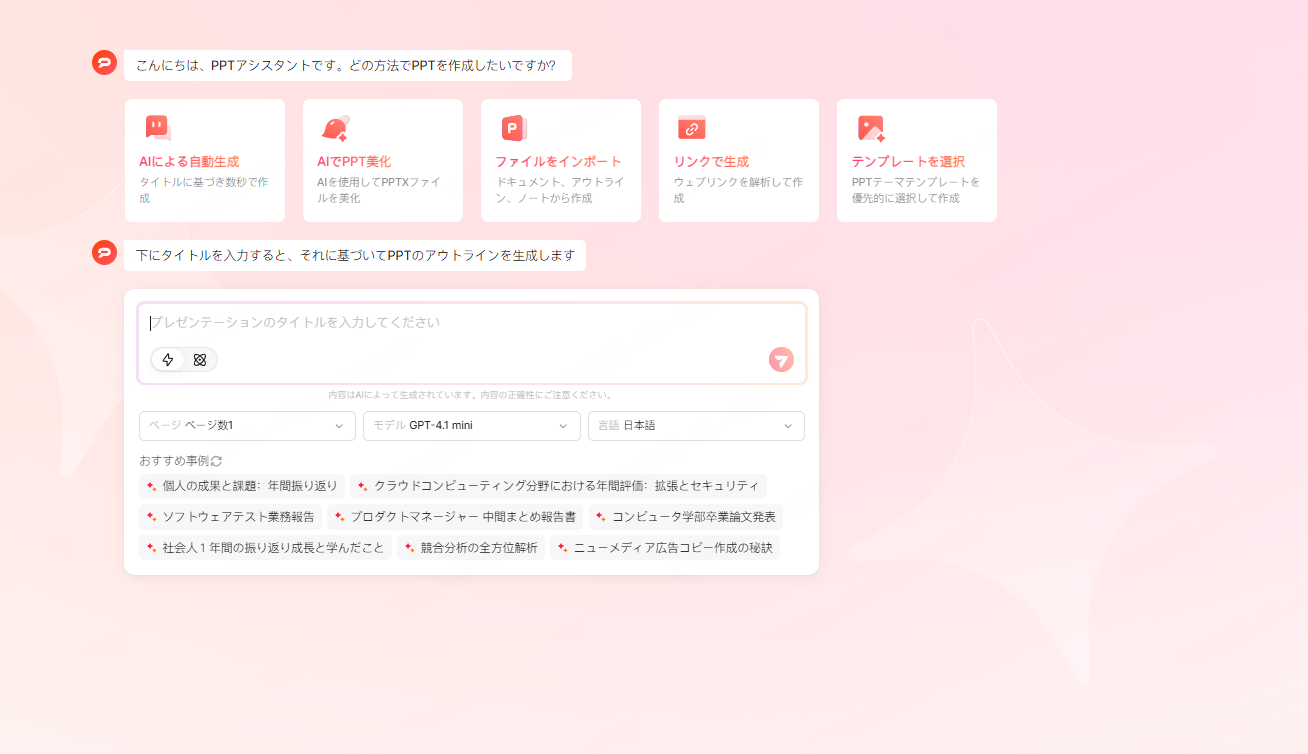This screenshot has height=754, width=1308.
Task: Open the モデル GPT-4.1 mini dropdown
Action: (x=471, y=426)
